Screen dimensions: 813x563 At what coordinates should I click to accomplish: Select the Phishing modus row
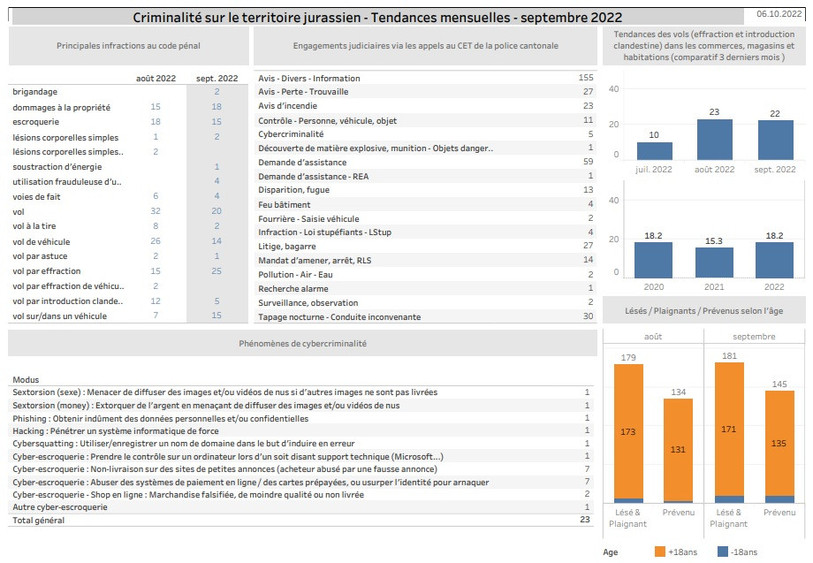point(301,418)
